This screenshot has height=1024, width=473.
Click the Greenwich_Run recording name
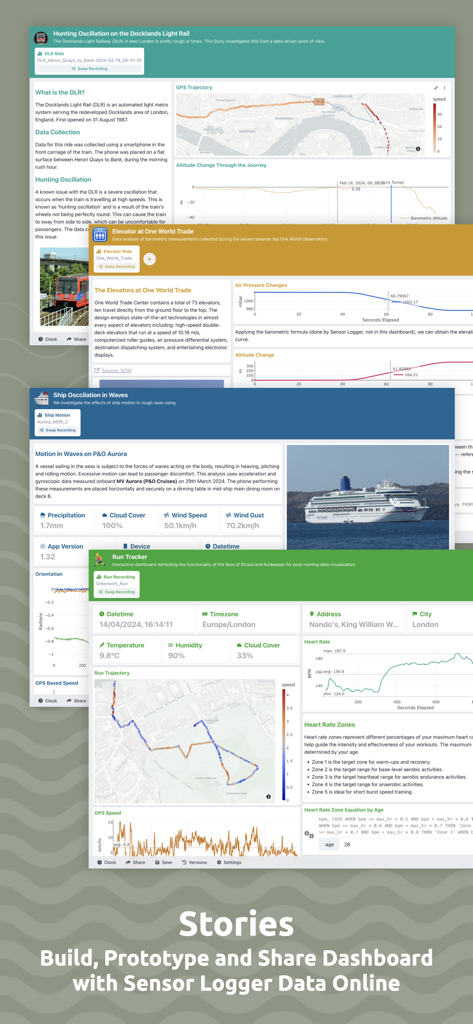coord(110,584)
